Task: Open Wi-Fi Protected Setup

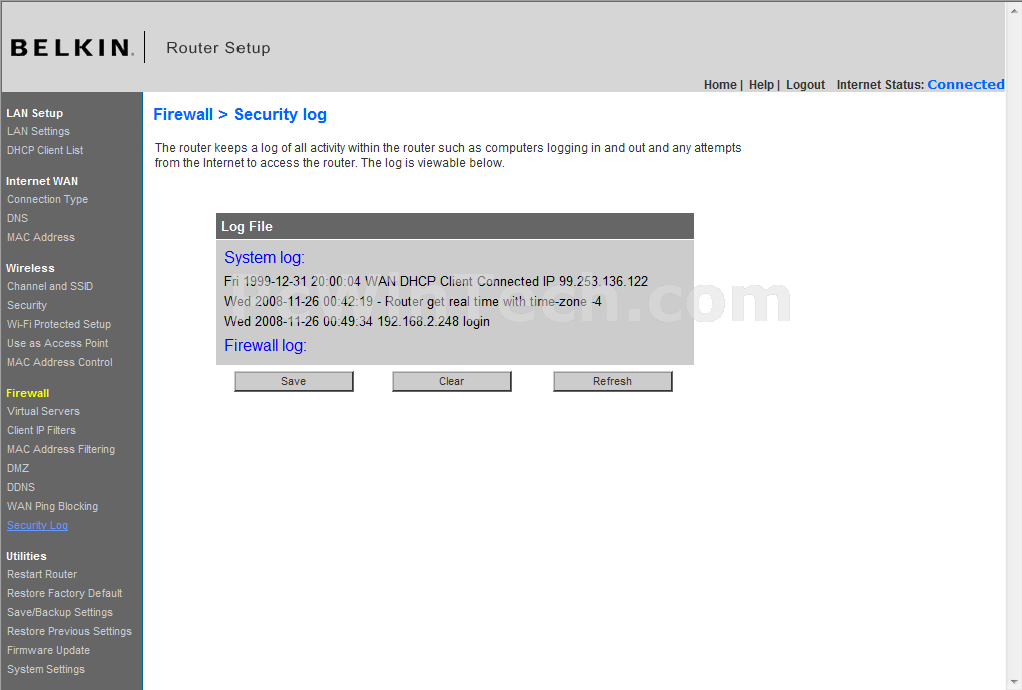Action: click(x=59, y=324)
